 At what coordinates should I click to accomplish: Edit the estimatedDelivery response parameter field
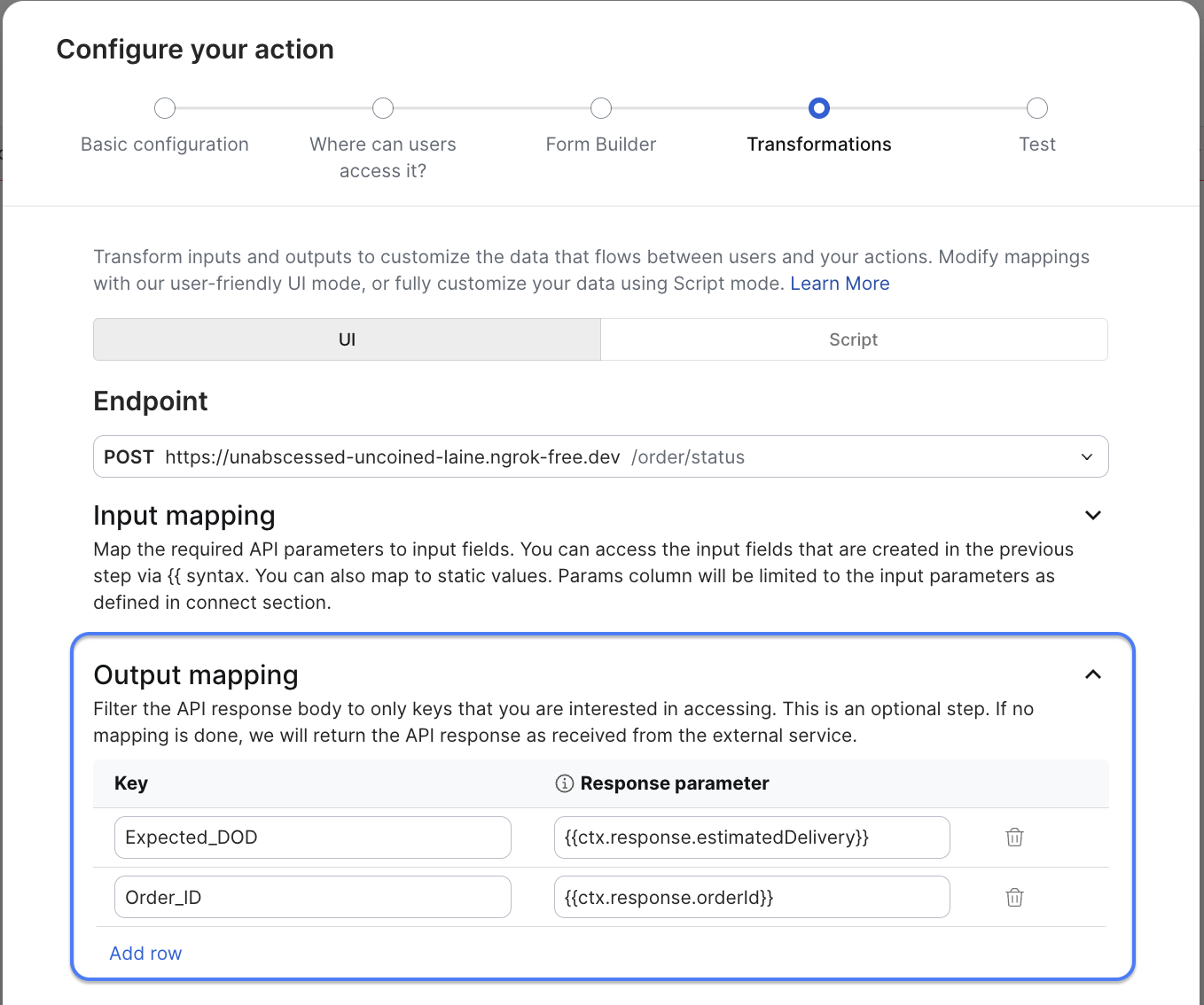(x=752, y=837)
